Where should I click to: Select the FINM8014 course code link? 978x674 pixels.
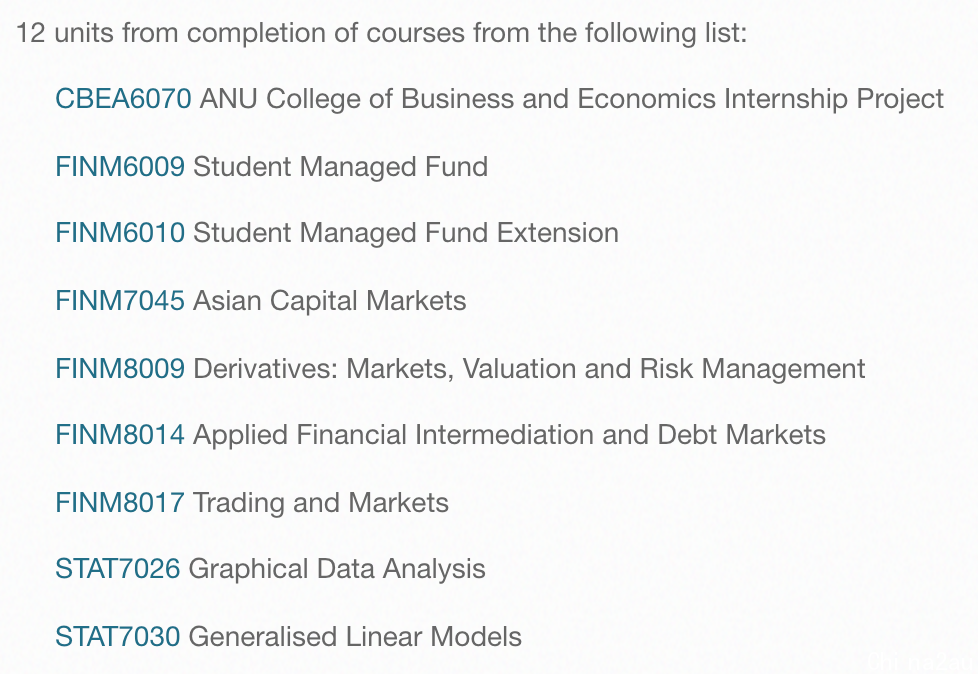[x=120, y=435]
